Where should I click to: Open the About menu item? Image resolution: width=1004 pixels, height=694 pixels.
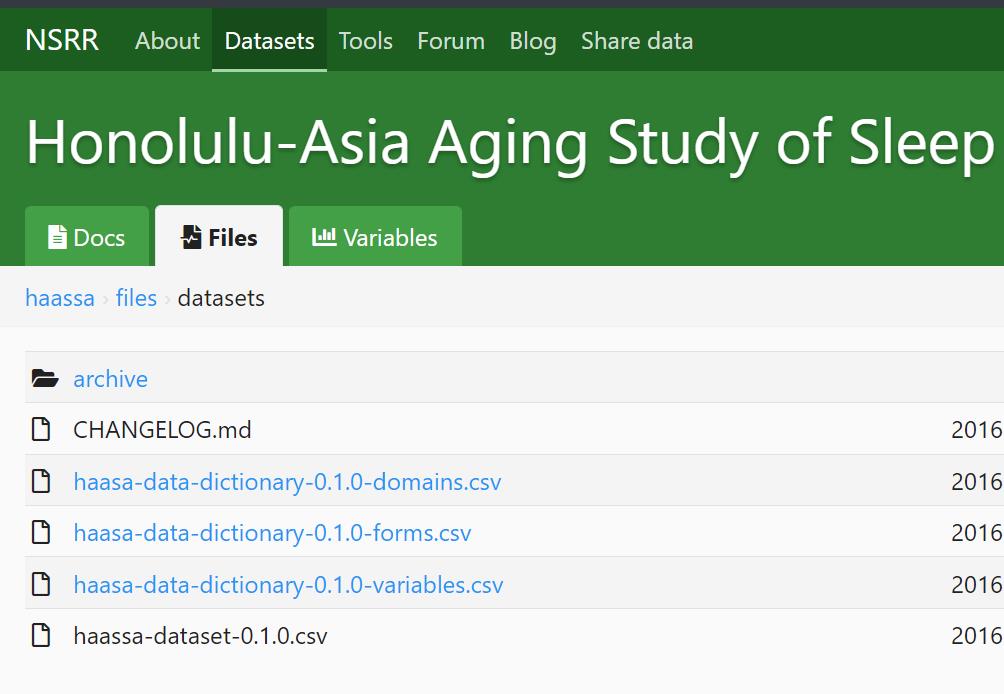click(167, 41)
